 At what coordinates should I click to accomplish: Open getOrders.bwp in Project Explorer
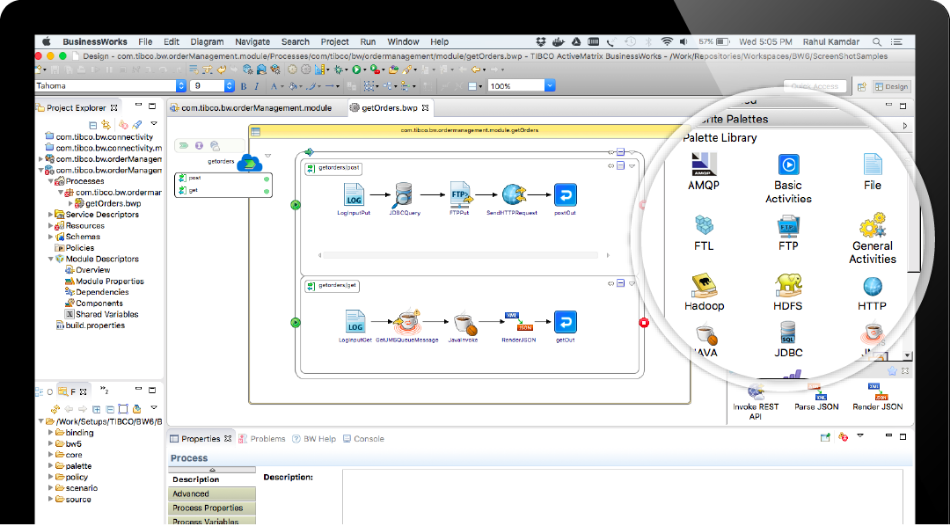pos(108,203)
